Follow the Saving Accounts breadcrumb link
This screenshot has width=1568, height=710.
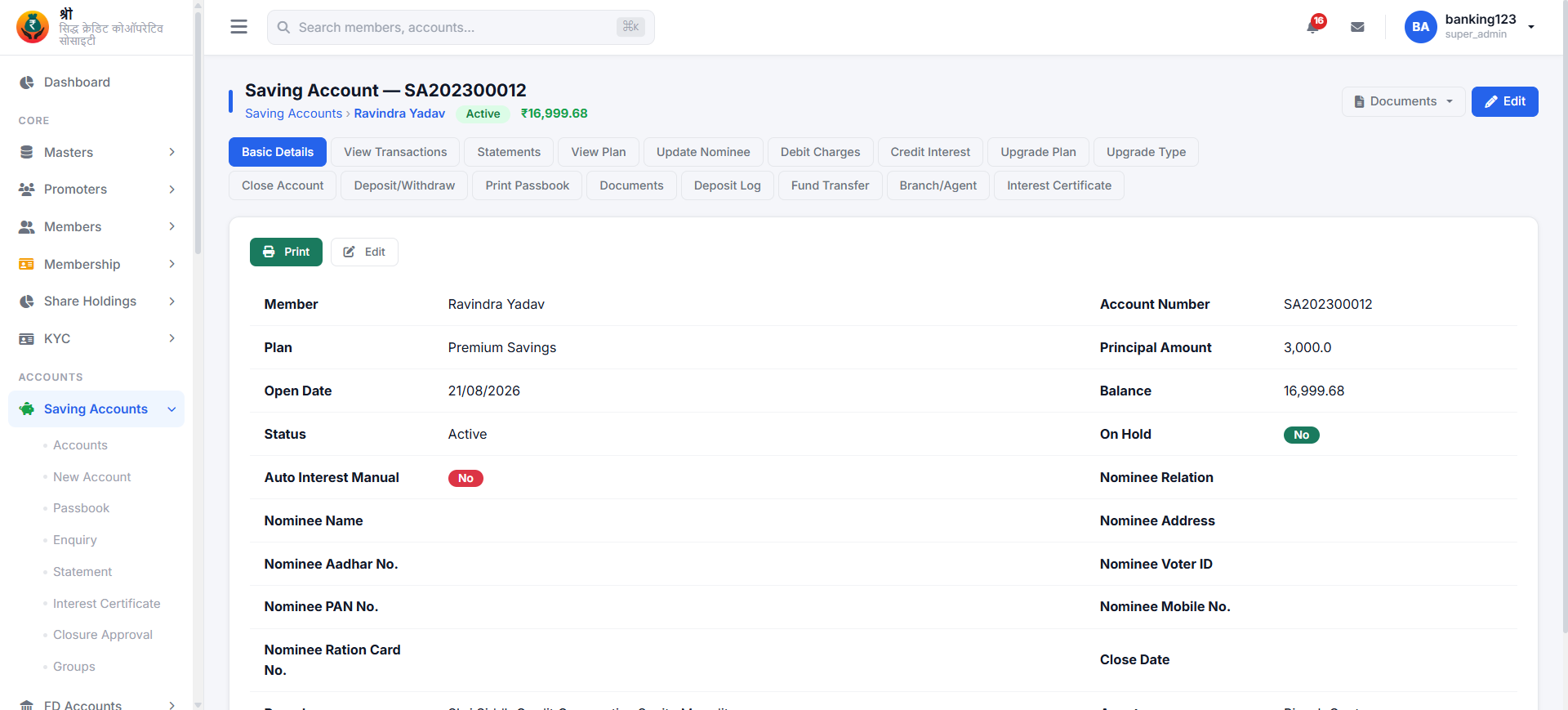pos(293,114)
